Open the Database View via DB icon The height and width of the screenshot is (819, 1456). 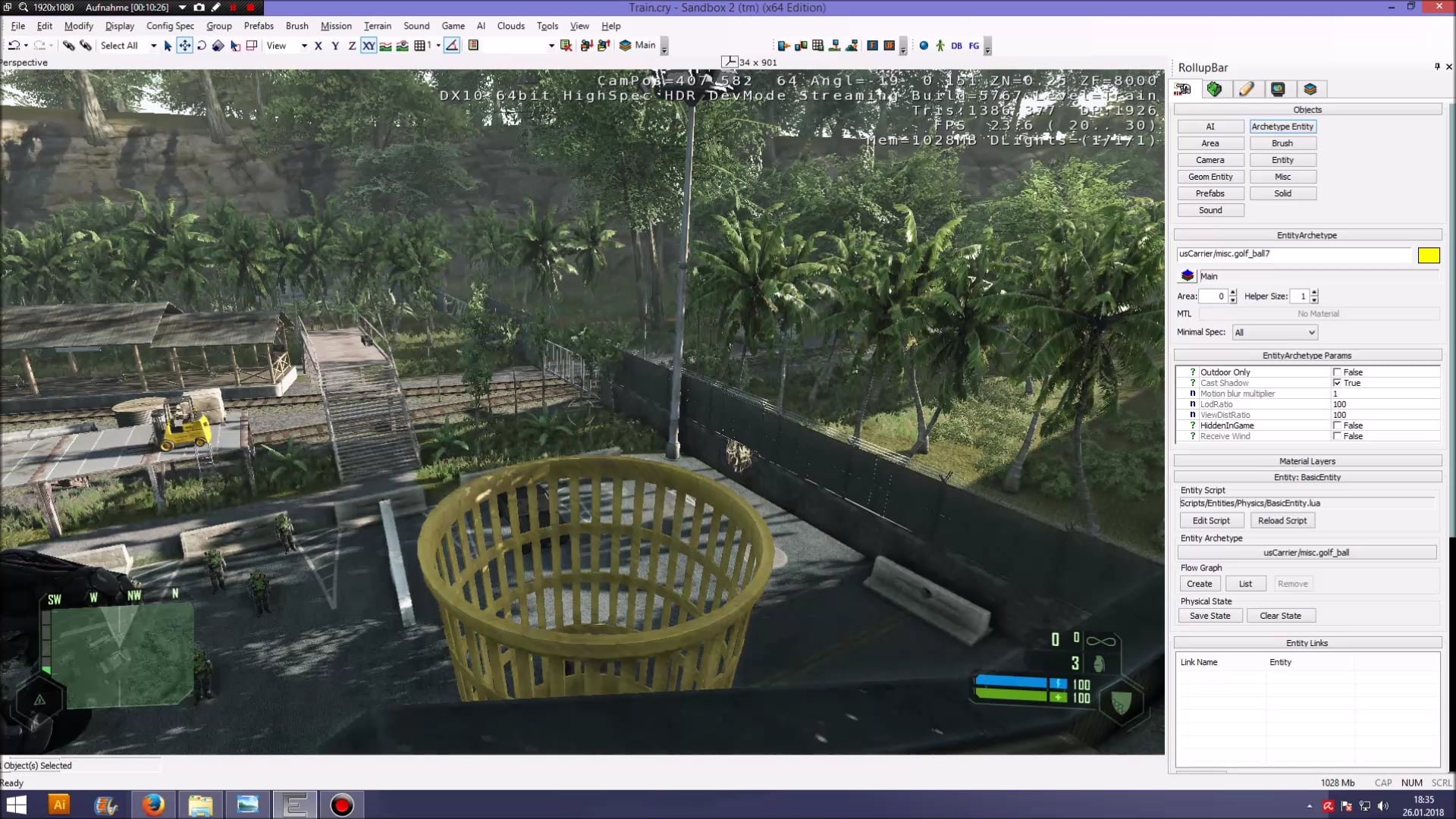(x=956, y=45)
